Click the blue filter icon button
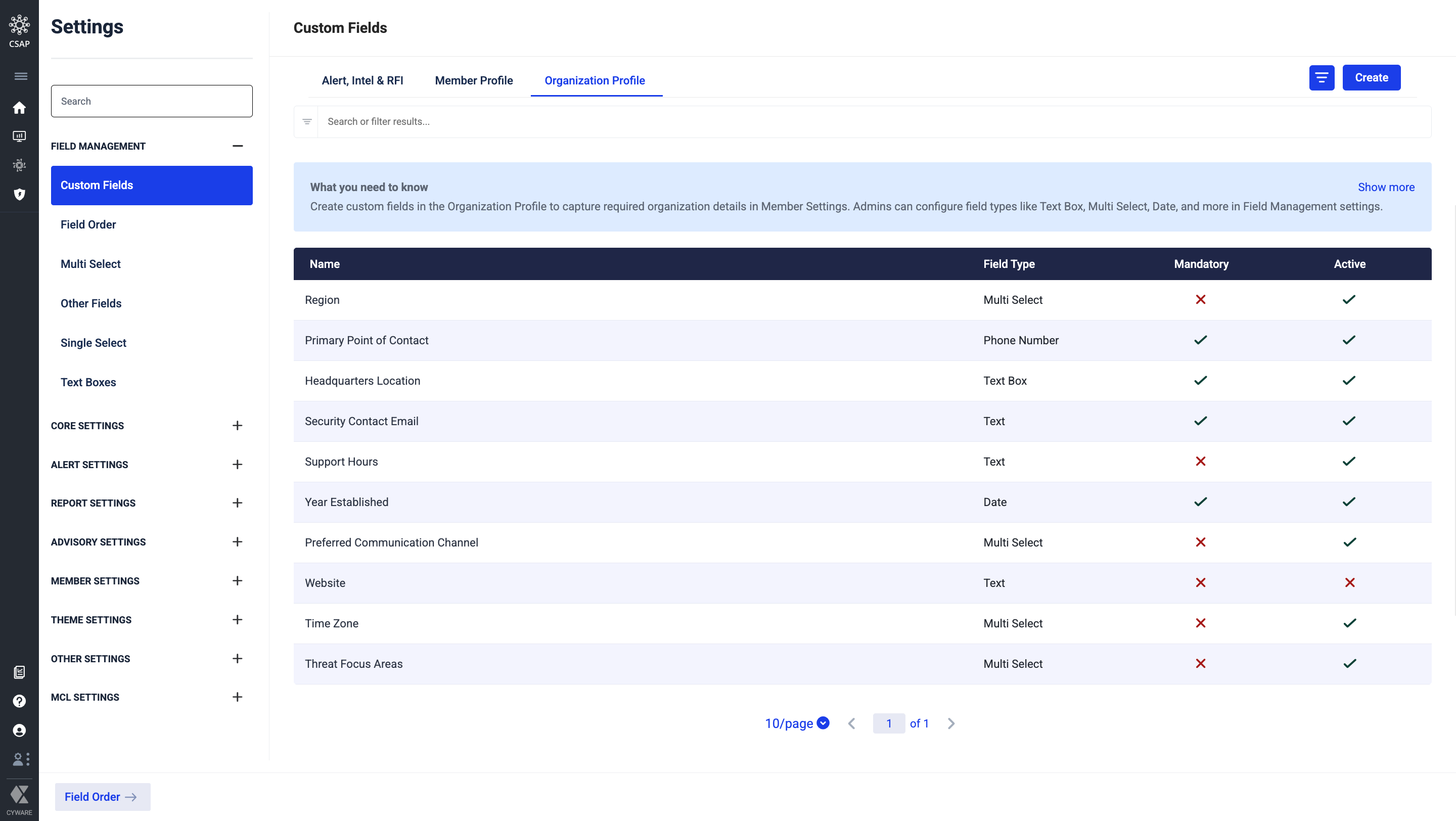Viewport: 1456px width, 821px height. pos(1321,77)
